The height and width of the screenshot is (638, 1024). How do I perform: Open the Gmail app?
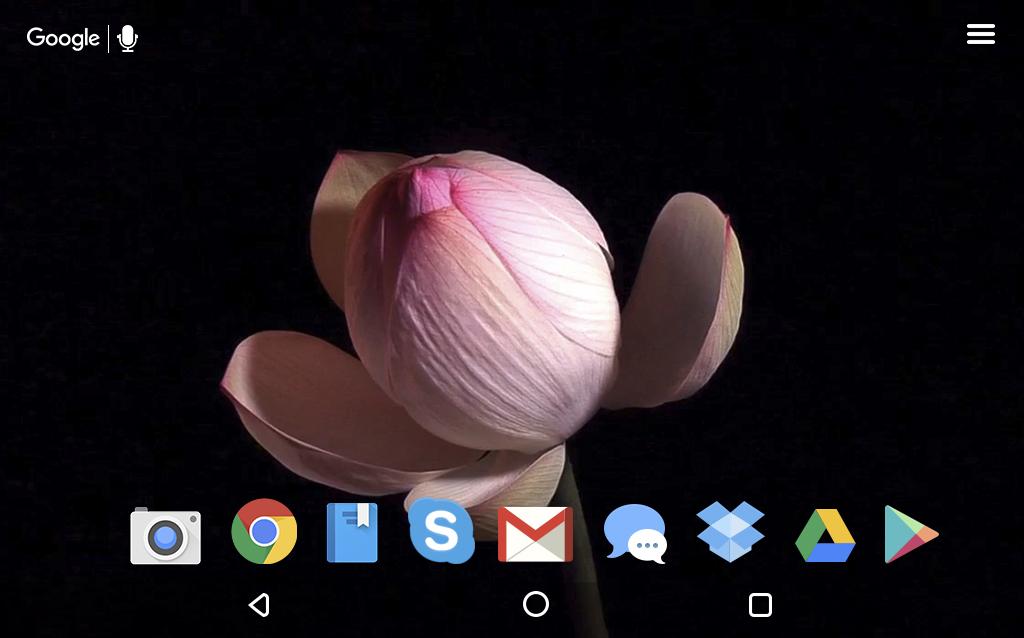click(536, 534)
